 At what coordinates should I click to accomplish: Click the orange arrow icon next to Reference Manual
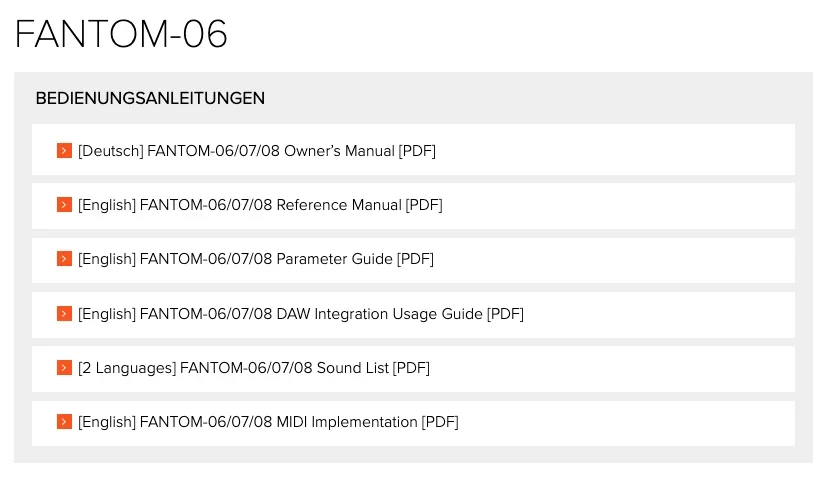click(64, 205)
